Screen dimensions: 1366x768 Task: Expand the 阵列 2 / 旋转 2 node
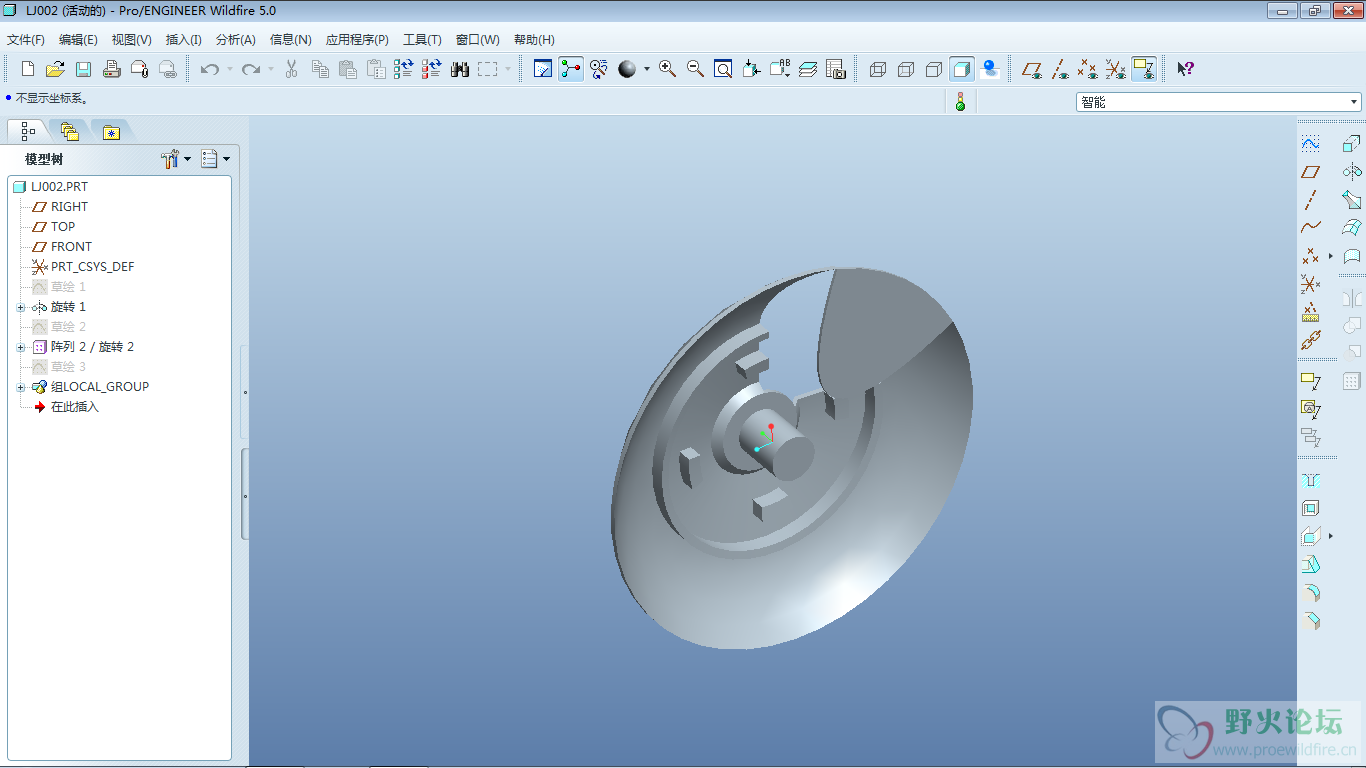[x=20, y=347]
